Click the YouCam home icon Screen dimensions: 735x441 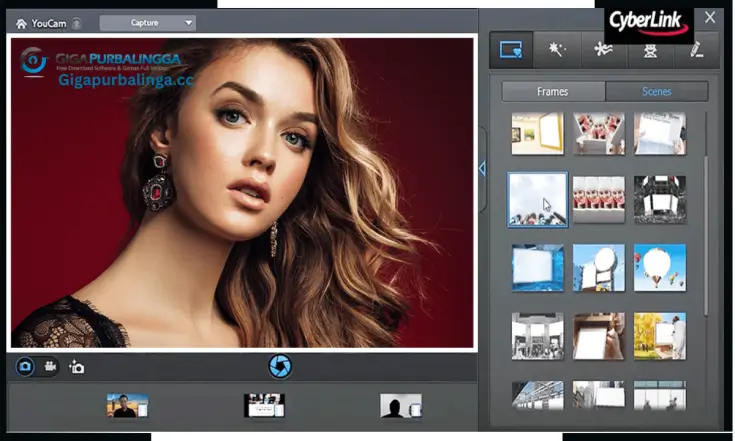[21, 23]
